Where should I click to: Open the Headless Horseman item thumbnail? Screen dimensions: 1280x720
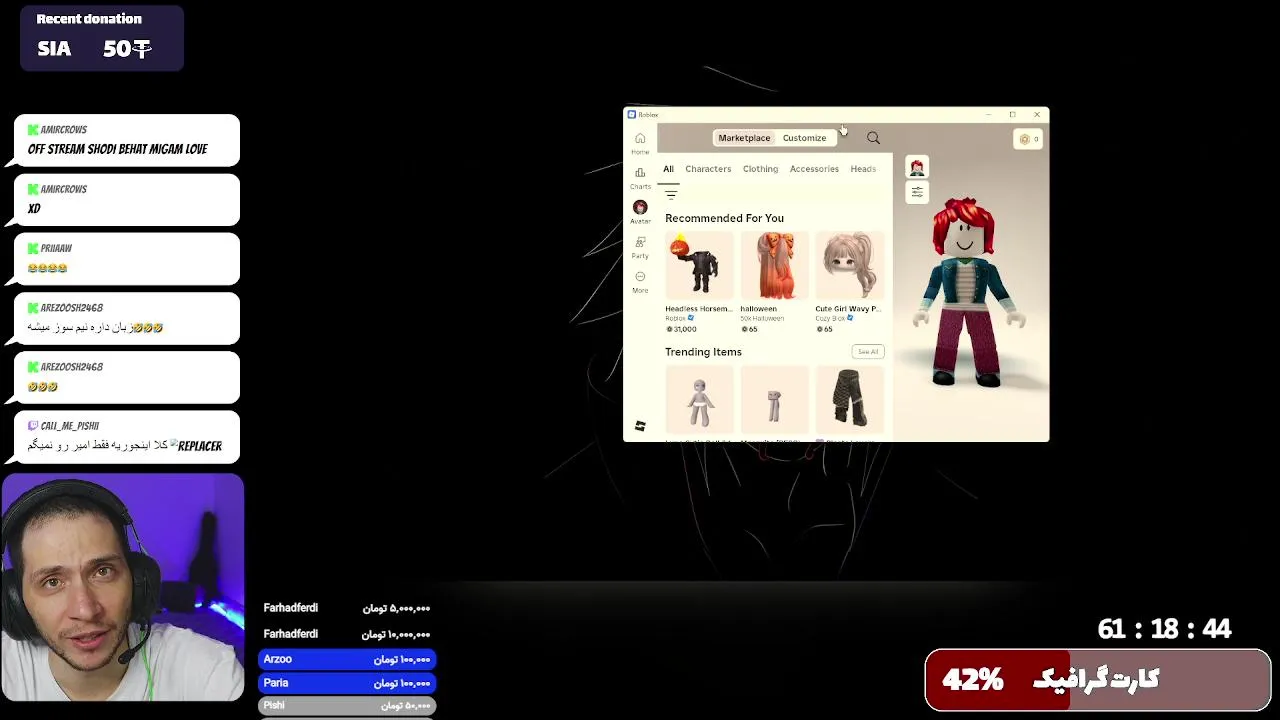[x=699, y=266]
